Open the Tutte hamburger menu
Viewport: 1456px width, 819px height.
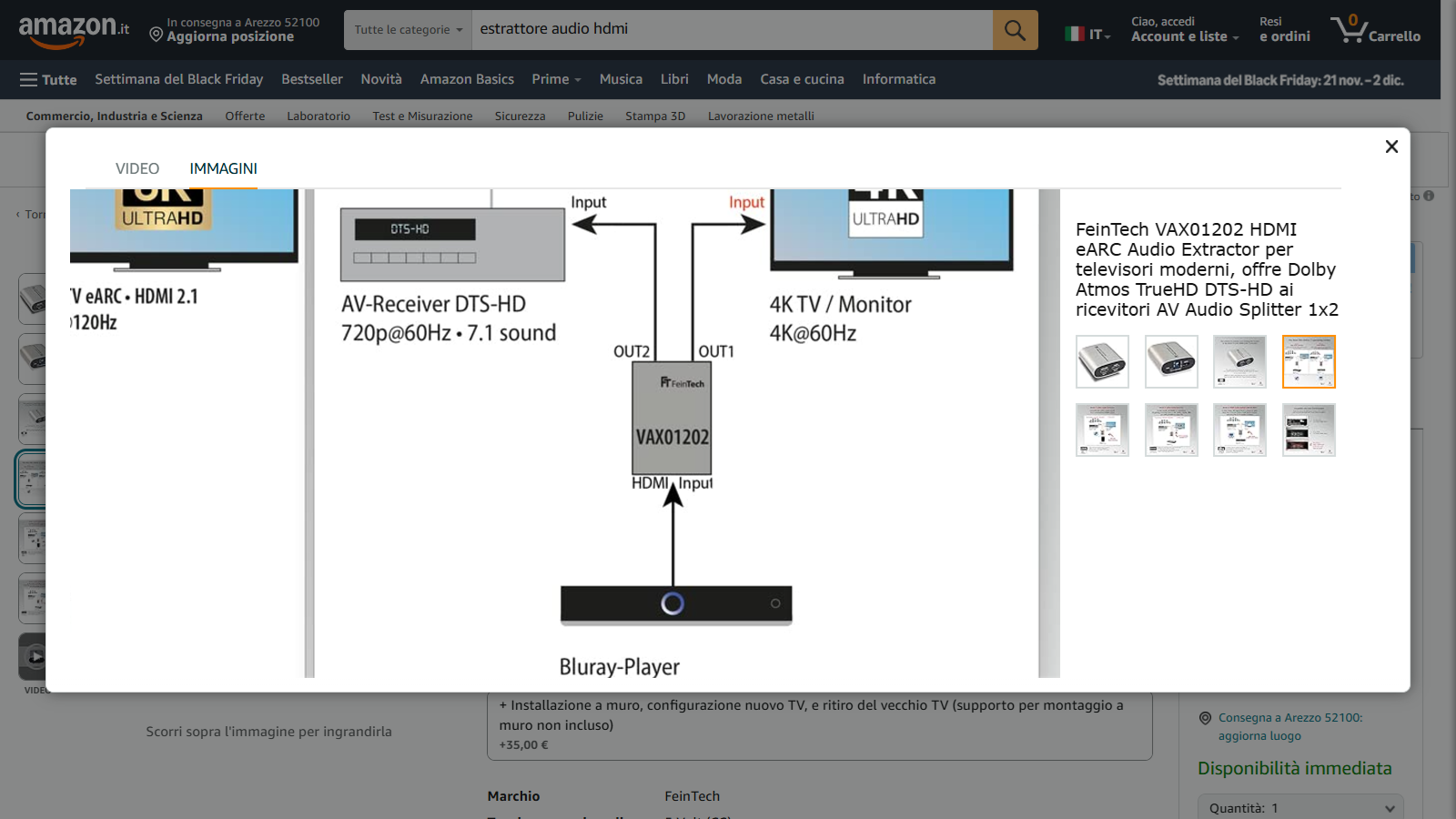[x=48, y=80]
